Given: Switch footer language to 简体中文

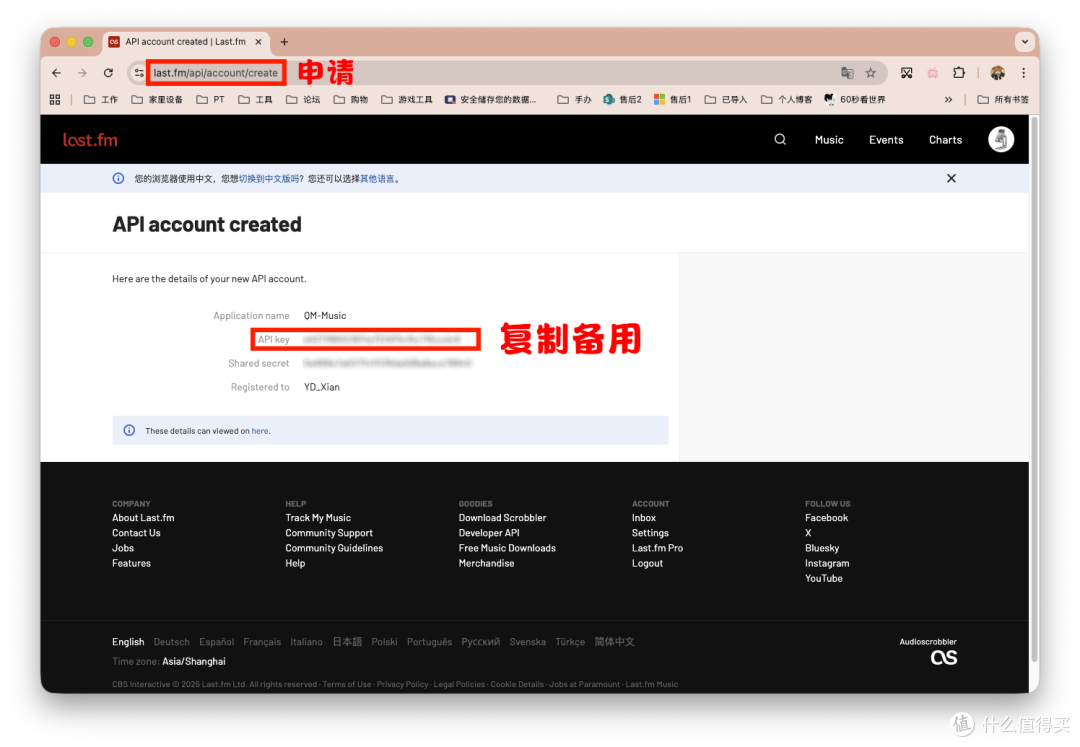Looking at the screenshot, I should [614, 641].
